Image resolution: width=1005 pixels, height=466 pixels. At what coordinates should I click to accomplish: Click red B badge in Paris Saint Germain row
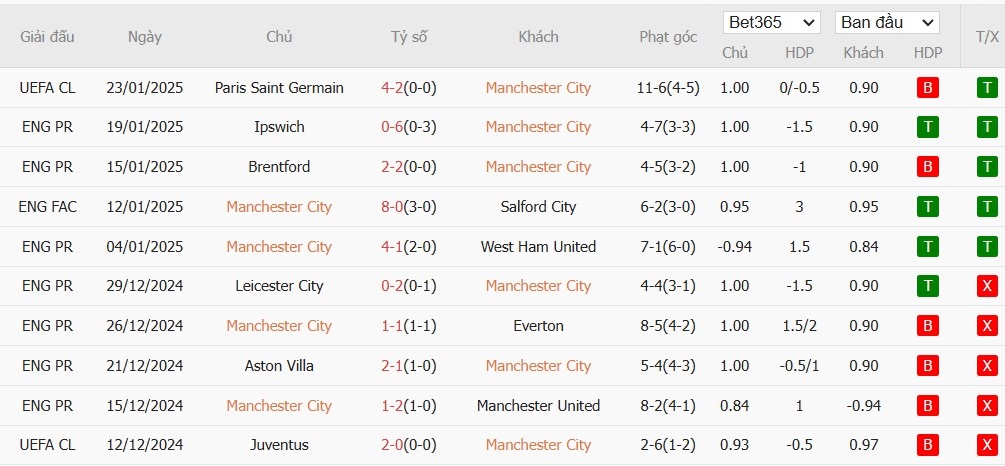click(x=927, y=88)
